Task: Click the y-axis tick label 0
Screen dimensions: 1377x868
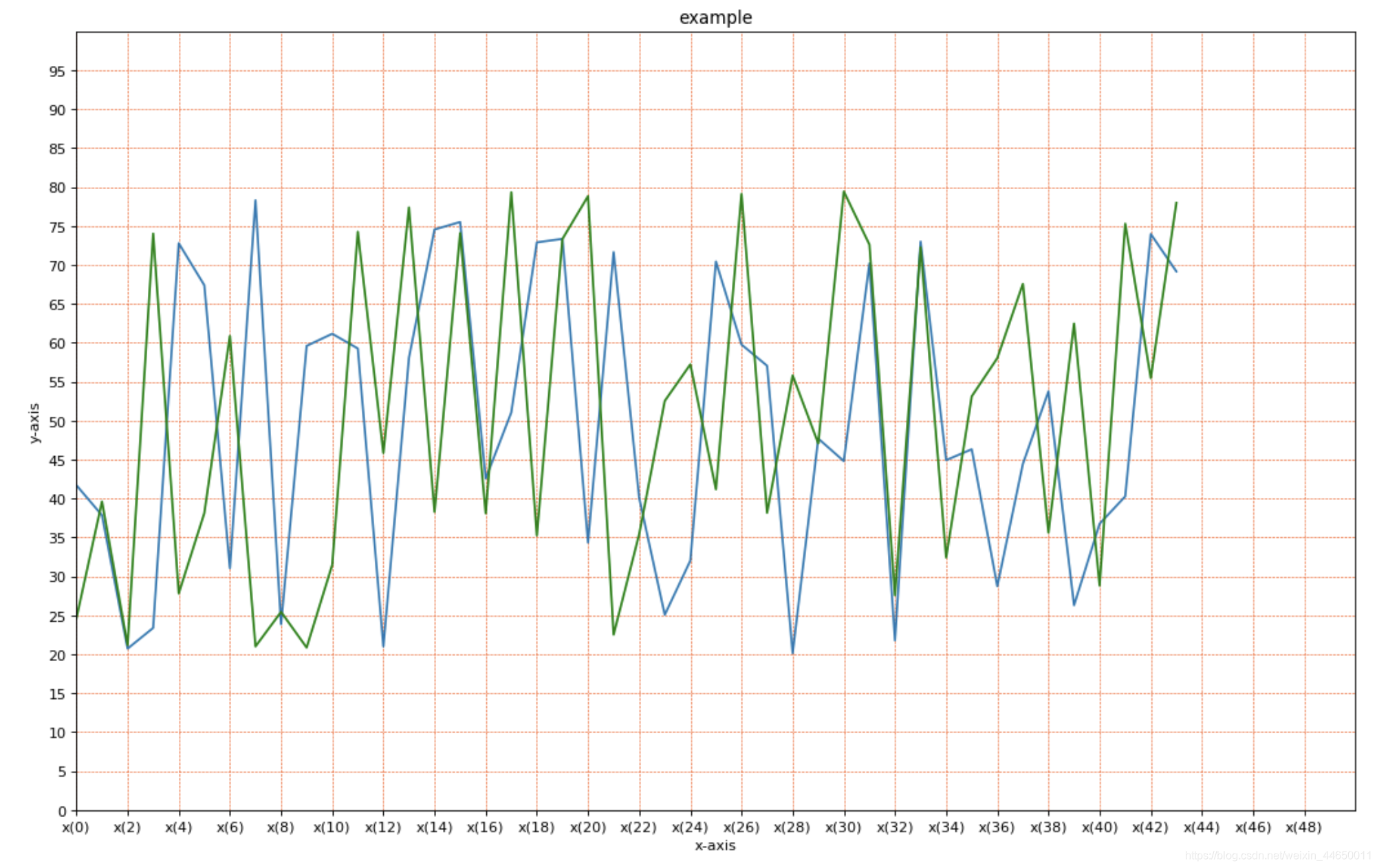Action: pyautogui.click(x=62, y=811)
